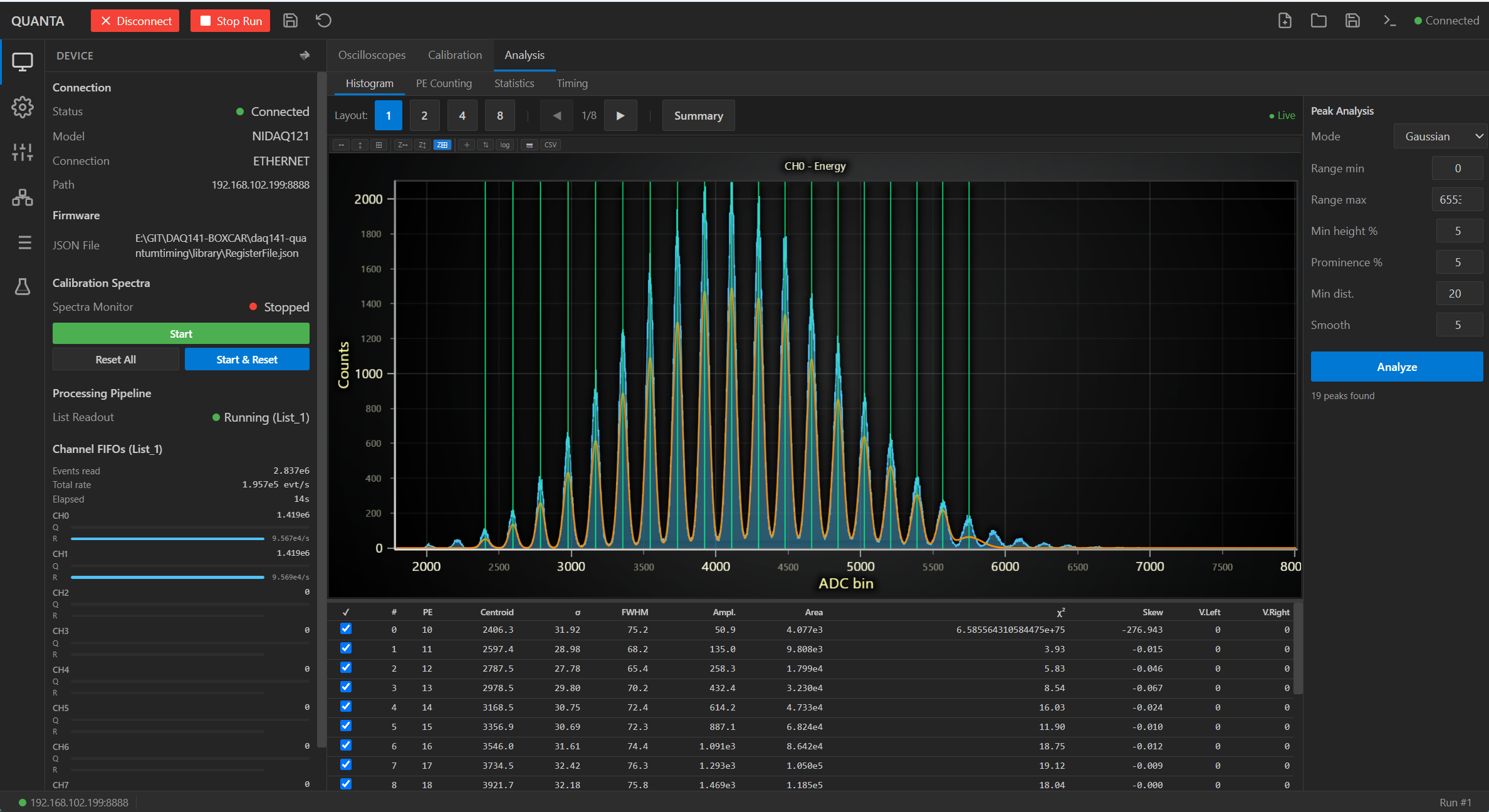The height and width of the screenshot is (812, 1489).
Task: Click the terminal console icon in top bar
Action: click(1389, 21)
